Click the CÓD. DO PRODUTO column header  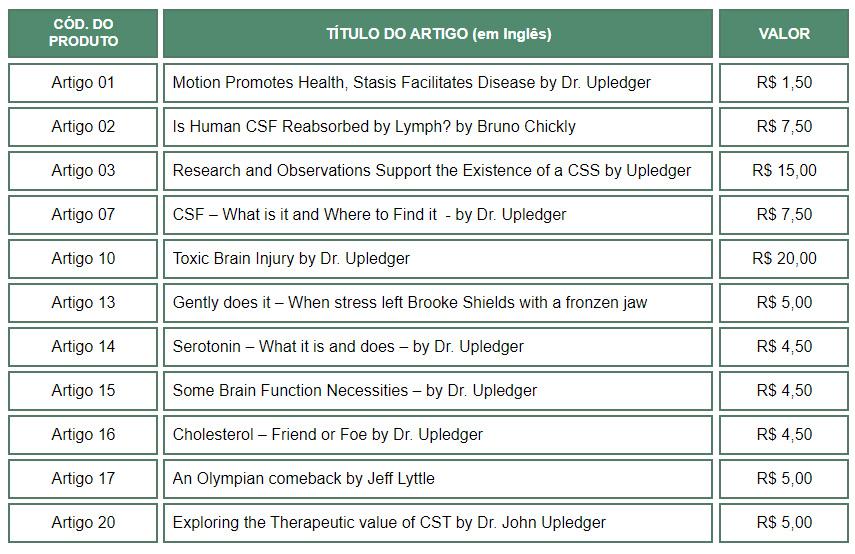tap(83, 33)
